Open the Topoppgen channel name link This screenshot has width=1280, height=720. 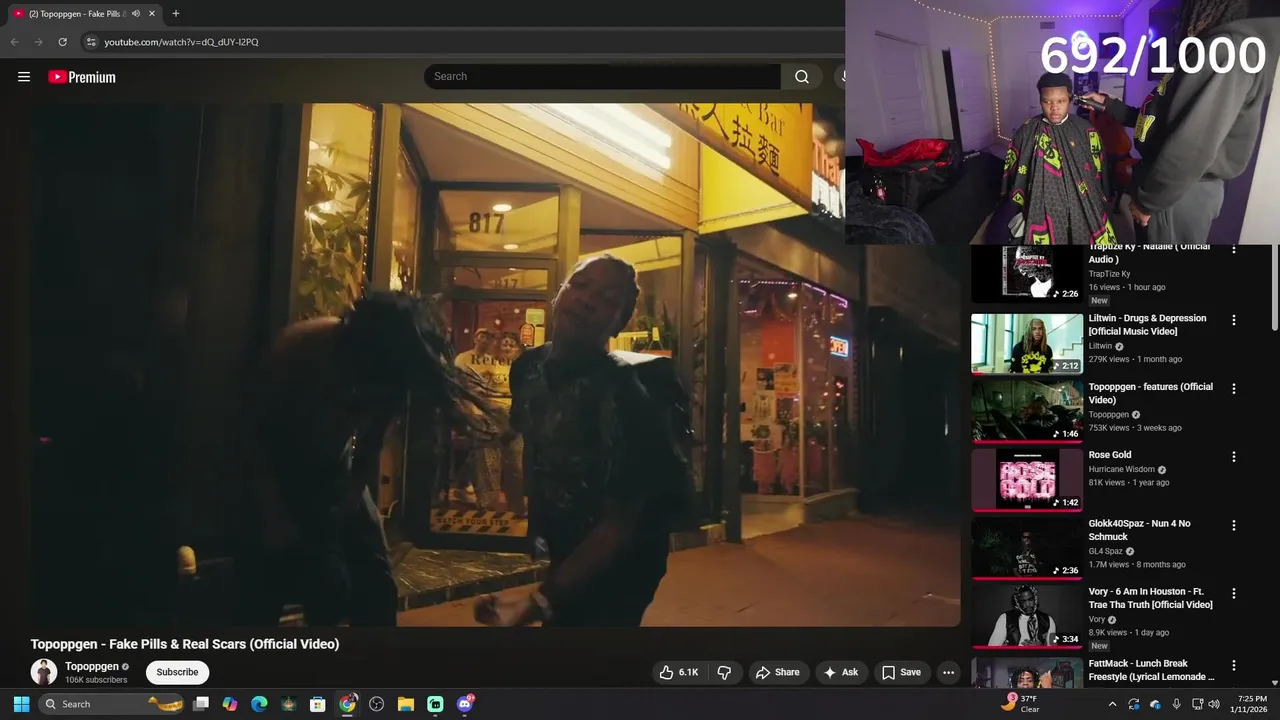[x=92, y=666]
